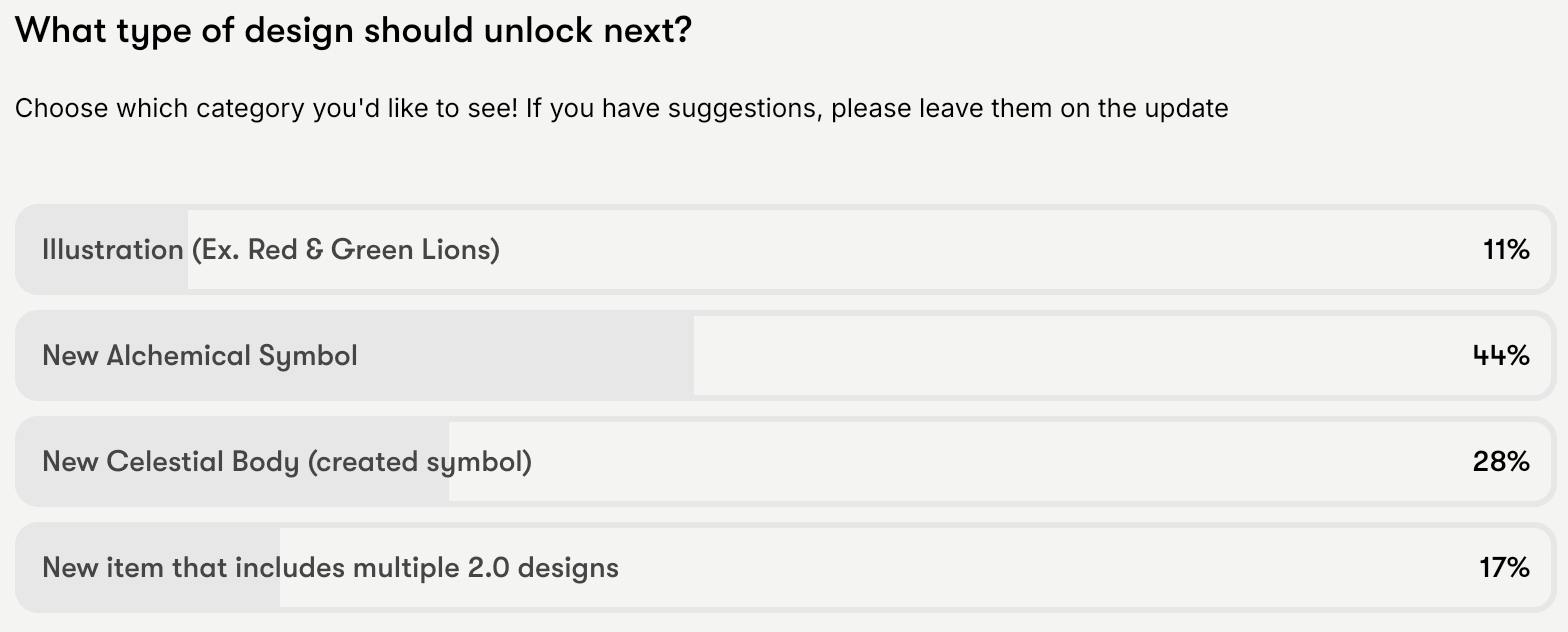
Task: Click the 17% result value
Action: tap(1504, 568)
